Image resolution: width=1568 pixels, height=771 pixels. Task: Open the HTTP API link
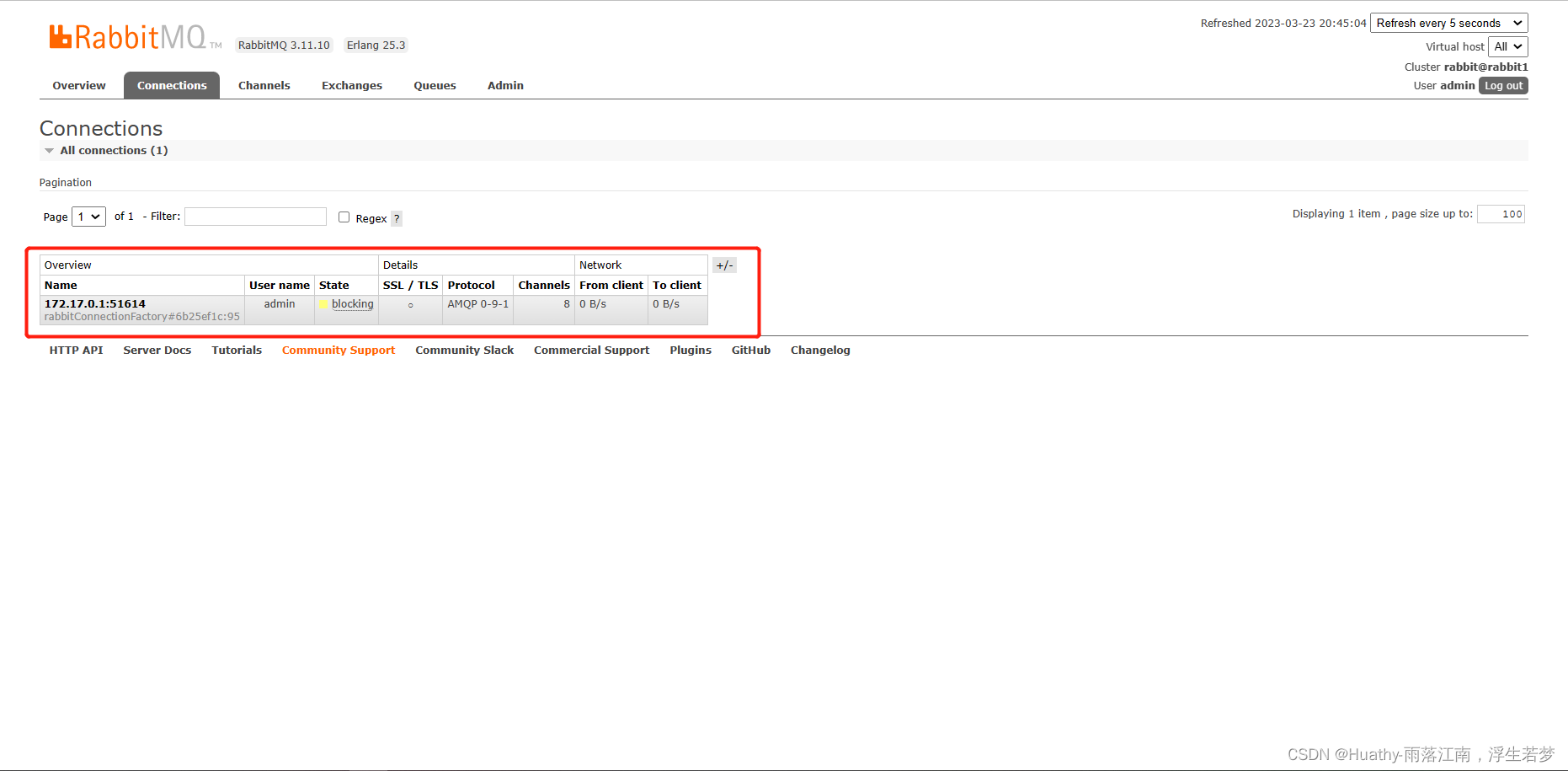coord(76,350)
